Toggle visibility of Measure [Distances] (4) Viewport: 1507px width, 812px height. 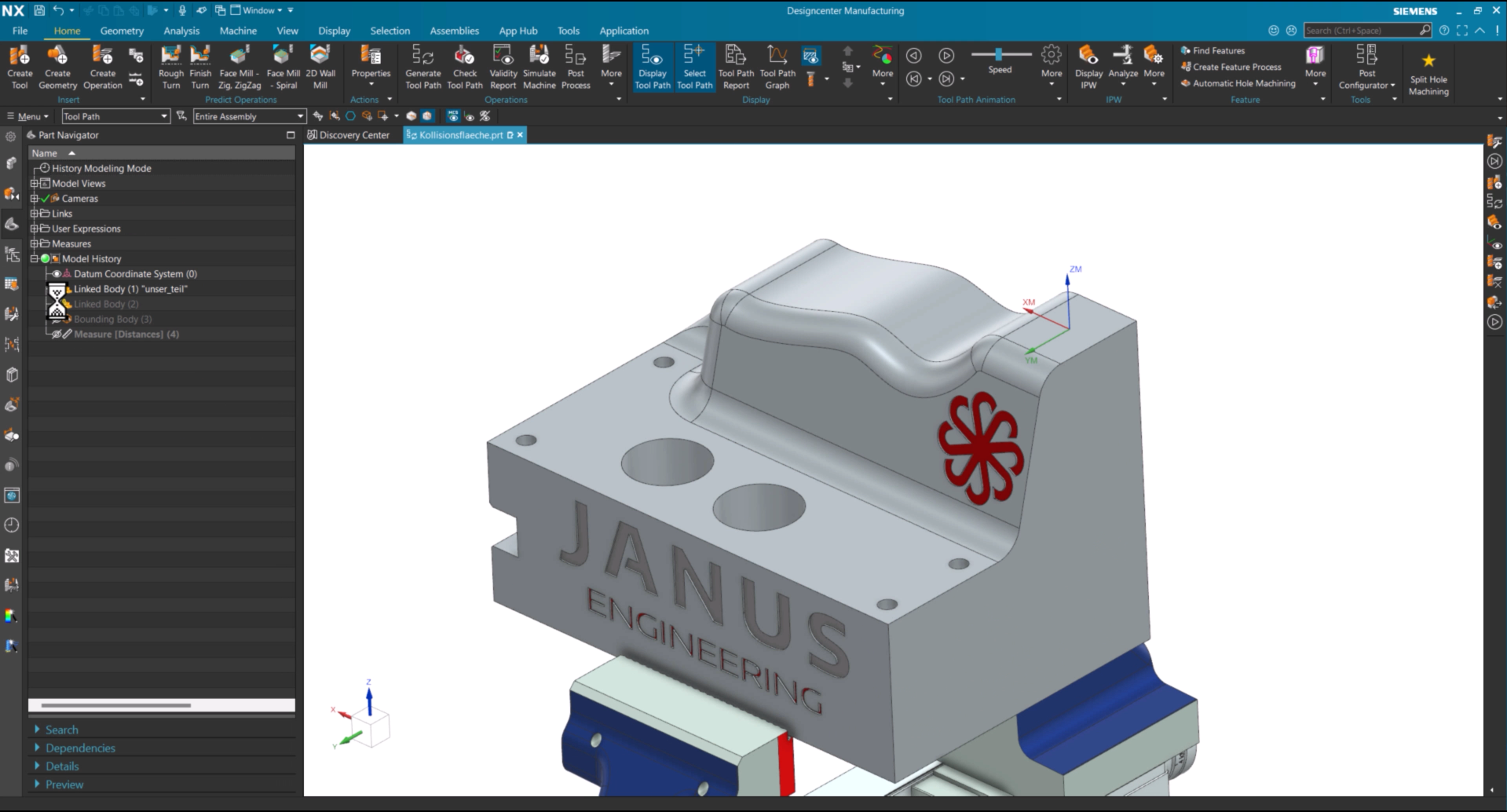pos(56,335)
